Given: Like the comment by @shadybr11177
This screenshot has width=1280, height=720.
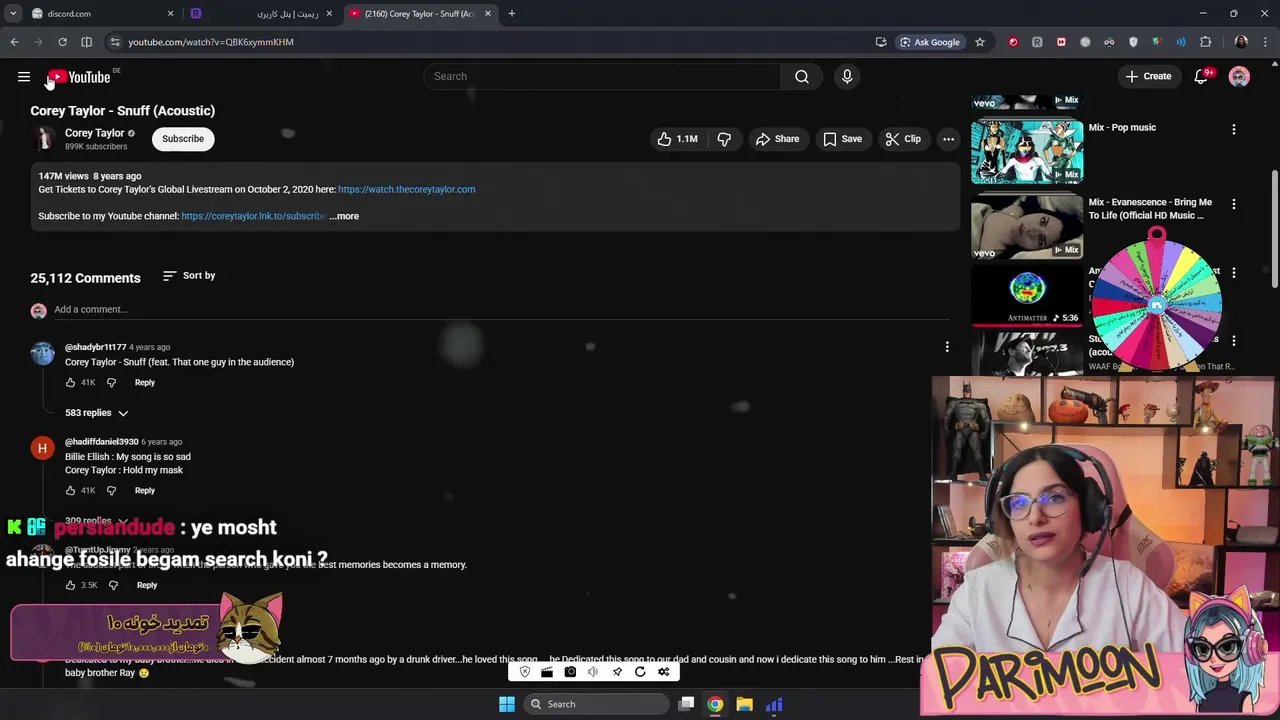Looking at the screenshot, I should [x=70, y=382].
